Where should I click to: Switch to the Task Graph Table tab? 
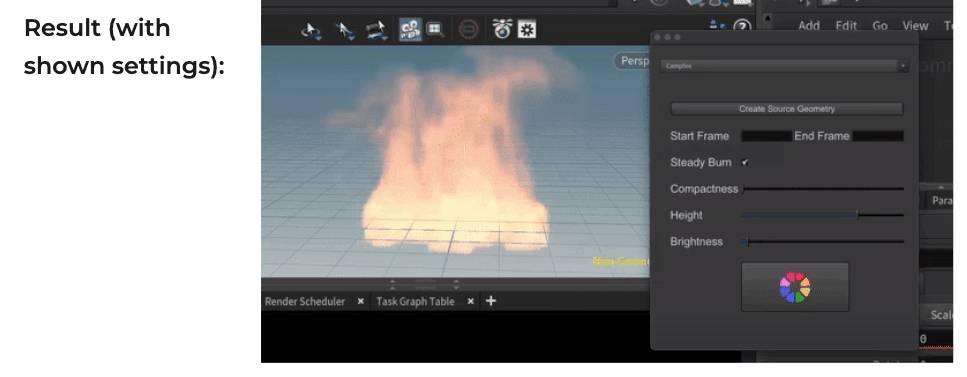(x=415, y=302)
